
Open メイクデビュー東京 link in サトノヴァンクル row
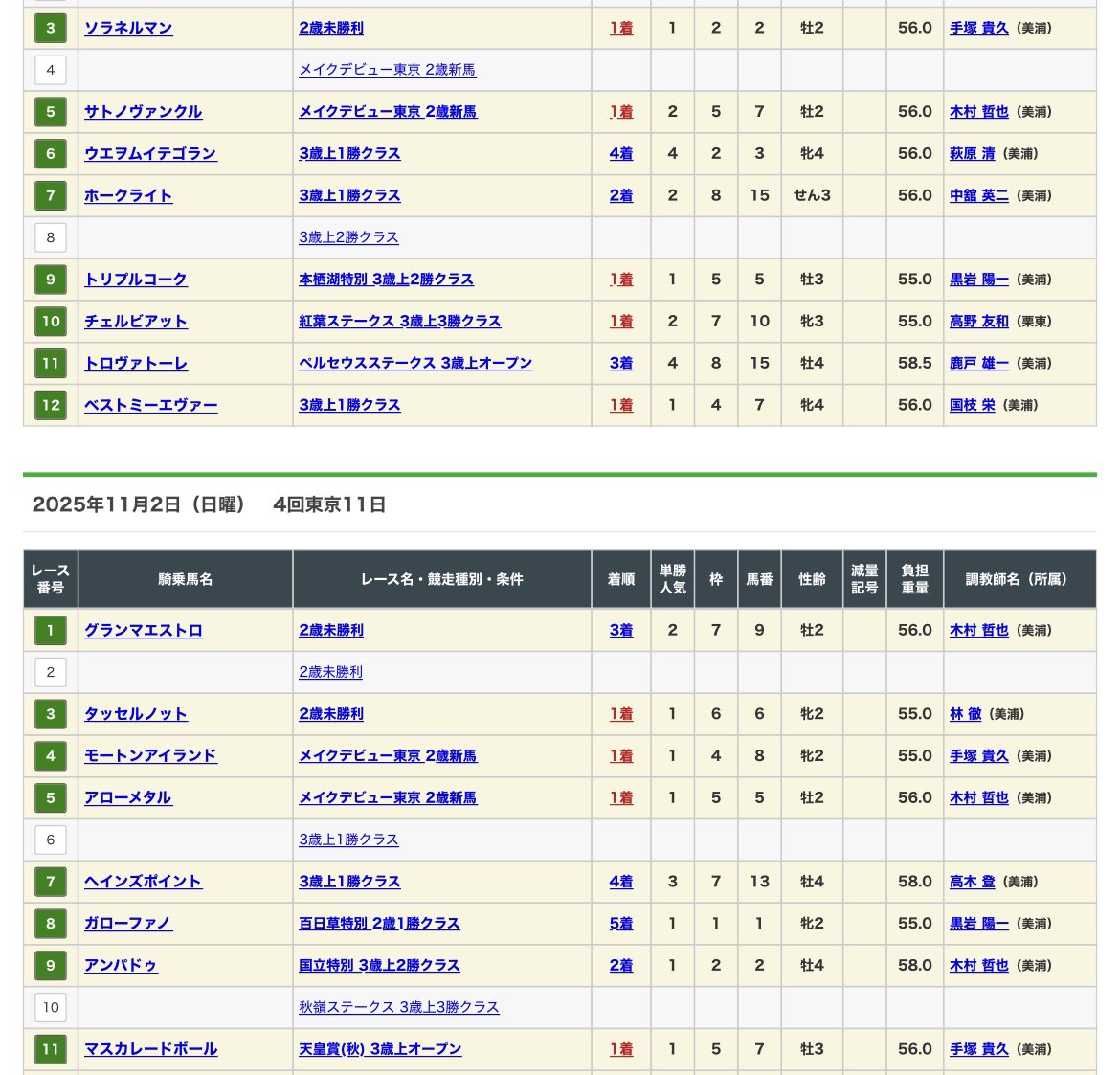point(388,111)
